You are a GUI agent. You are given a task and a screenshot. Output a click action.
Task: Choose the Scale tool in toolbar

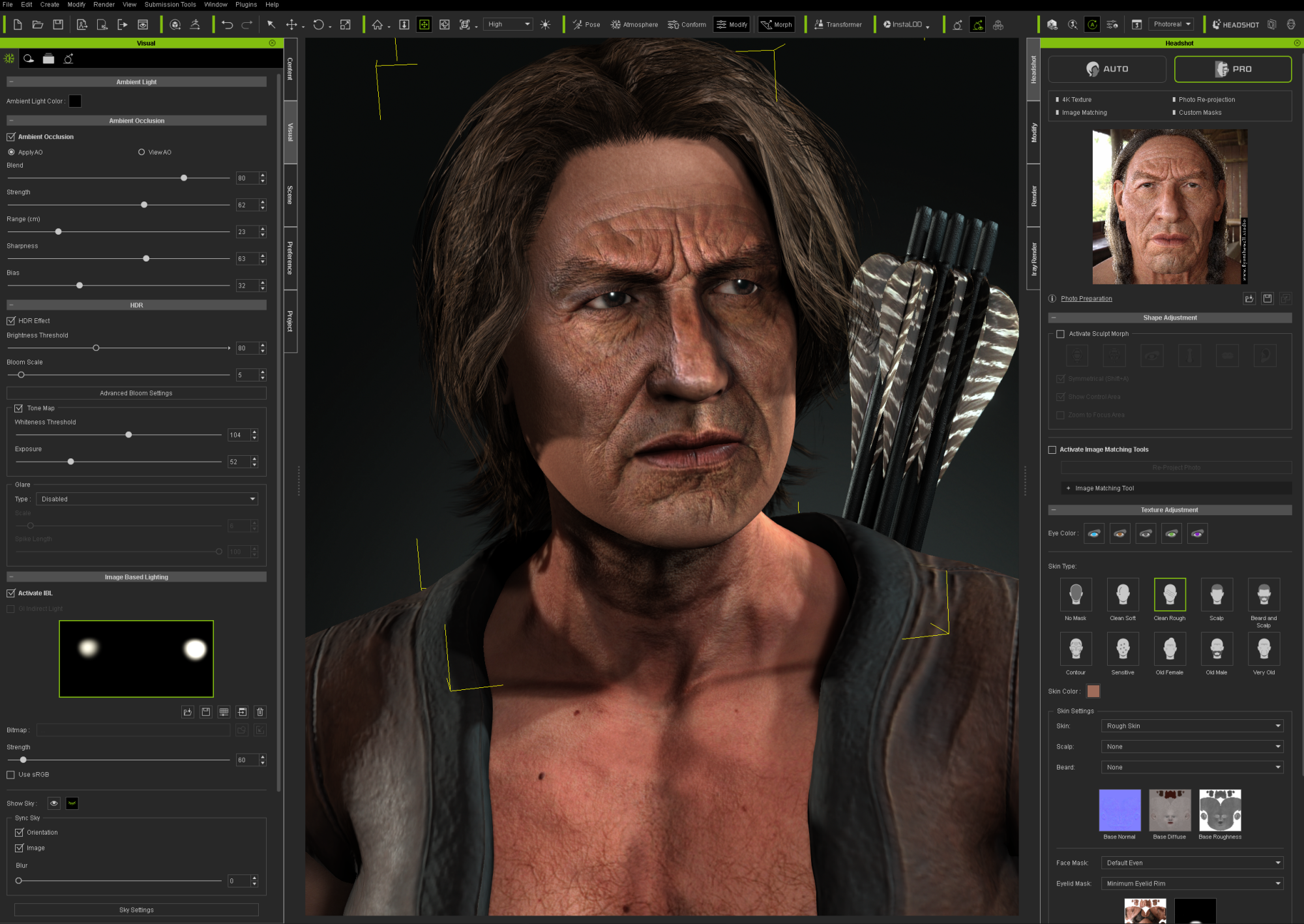click(x=346, y=25)
